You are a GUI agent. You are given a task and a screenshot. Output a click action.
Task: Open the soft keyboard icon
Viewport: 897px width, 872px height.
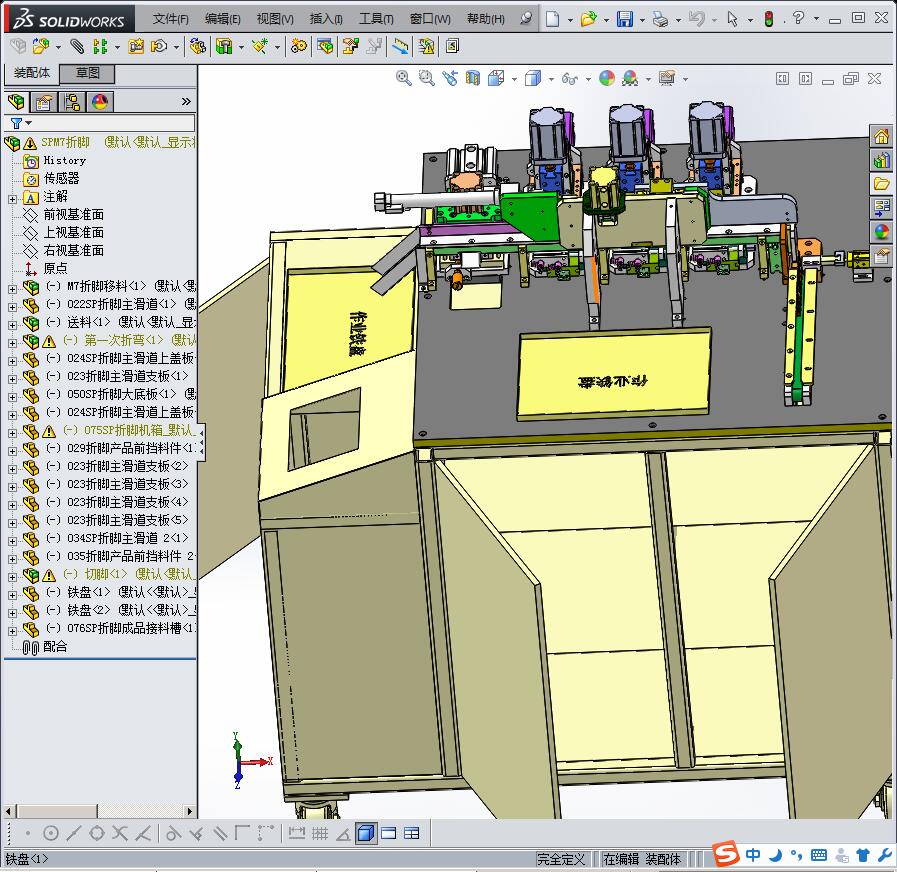click(819, 855)
